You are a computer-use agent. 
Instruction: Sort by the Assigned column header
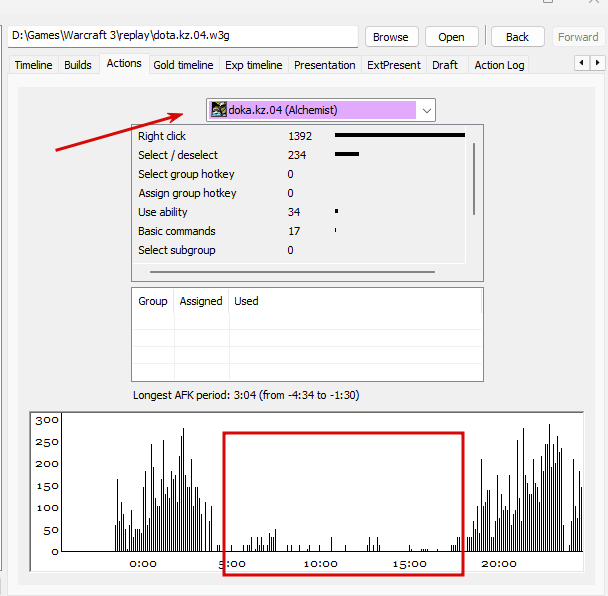[x=201, y=301]
